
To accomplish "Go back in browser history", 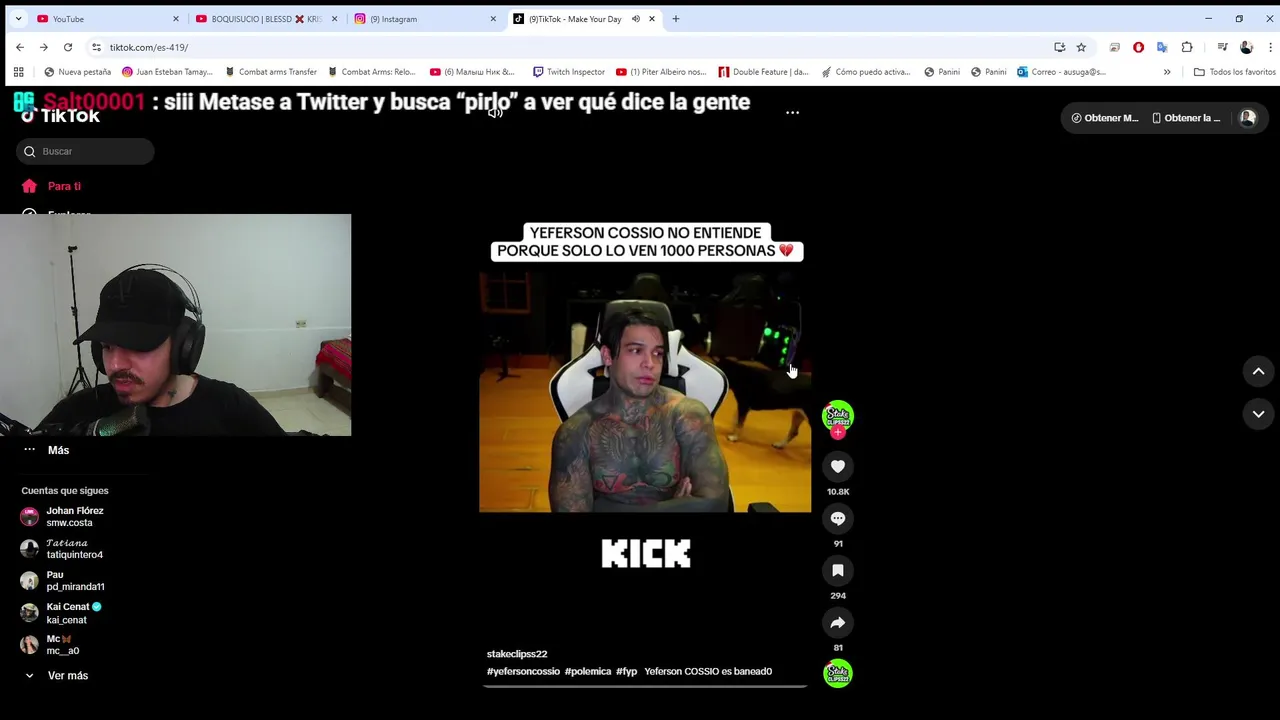I will click(x=20, y=47).
